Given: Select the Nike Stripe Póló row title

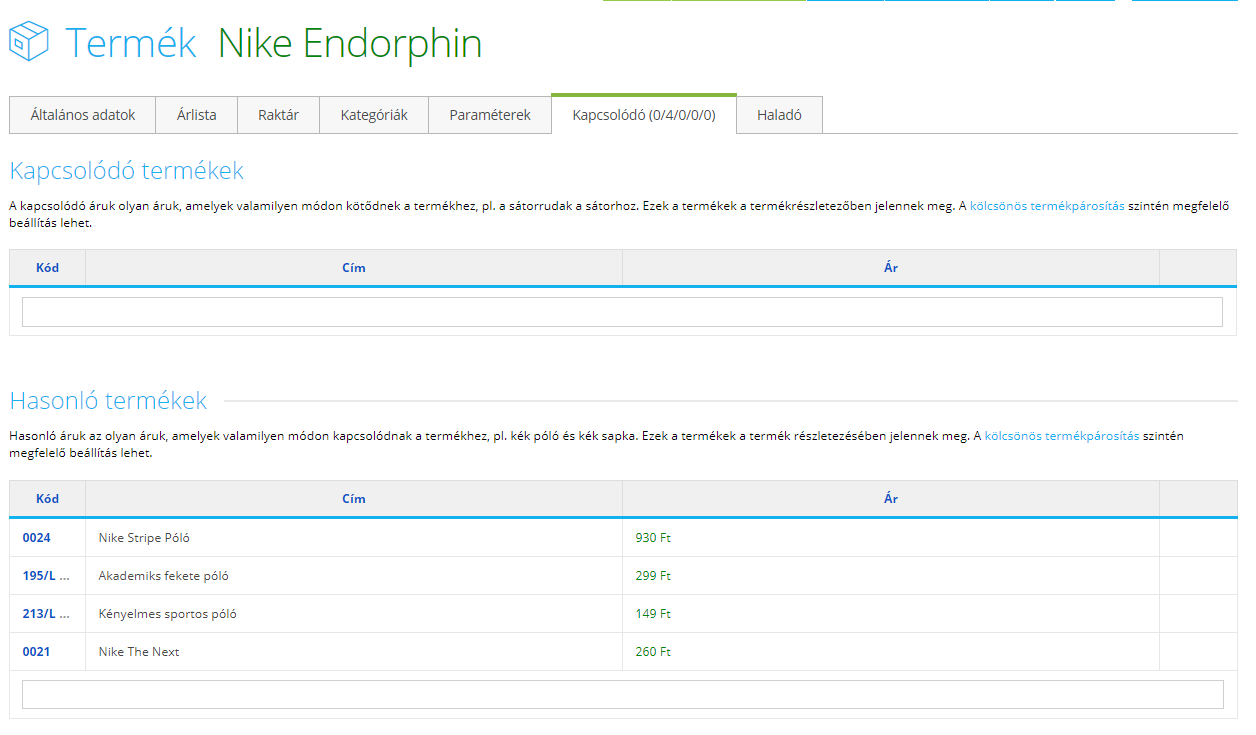Looking at the screenshot, I should click(x=144, y=538).
